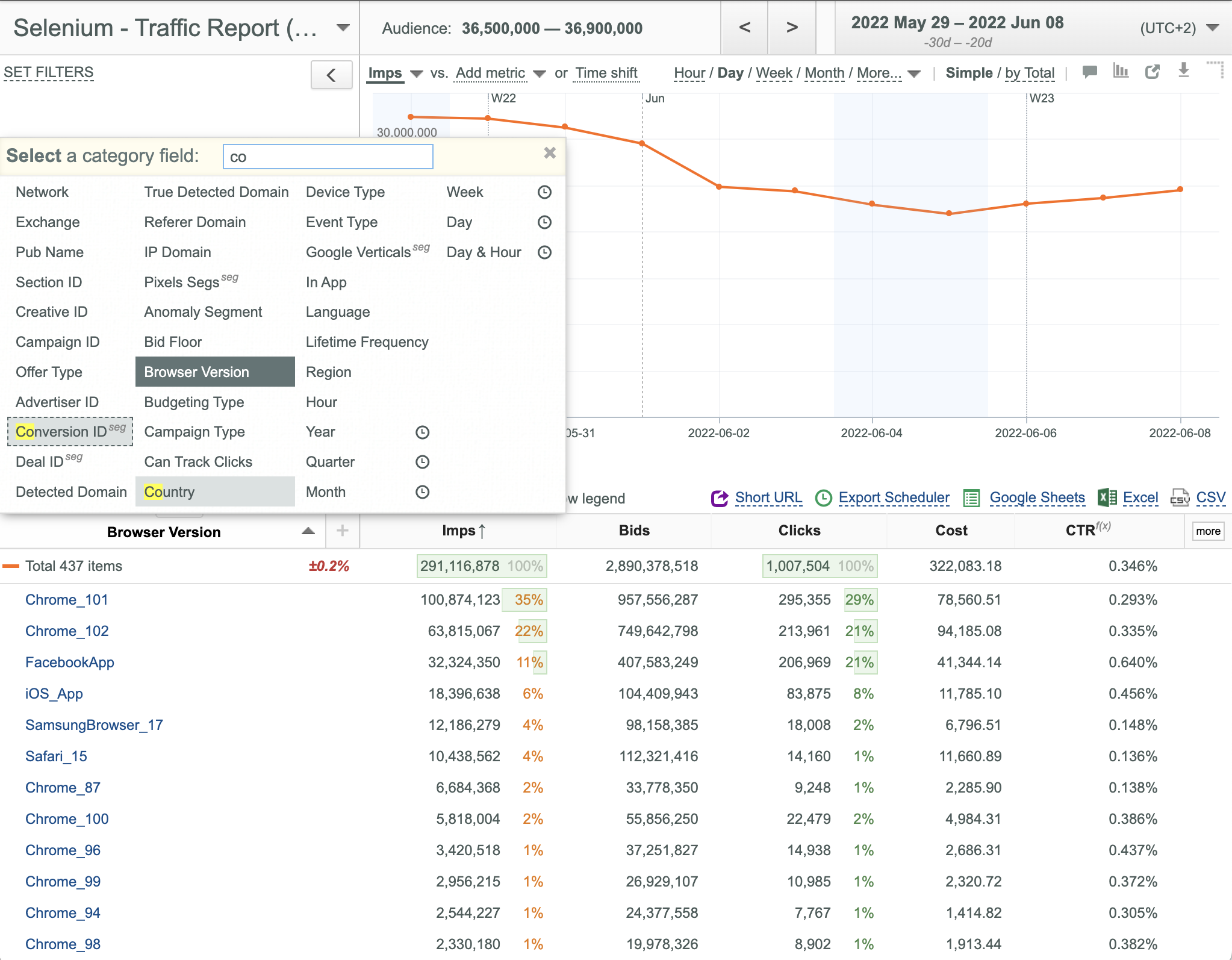This screenshot has height=960, width=1232.
Task: Expand the Imps metric dropdown
Action: [x=416, y=73]
